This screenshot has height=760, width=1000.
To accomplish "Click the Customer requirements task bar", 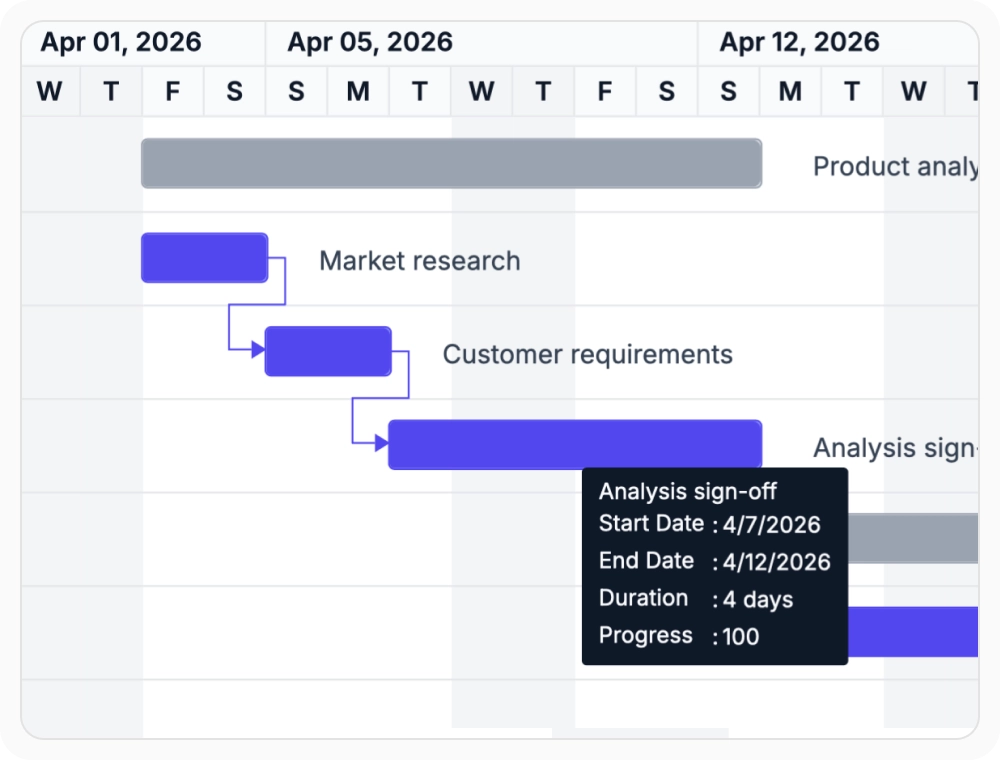I will [x=328, y=351].
